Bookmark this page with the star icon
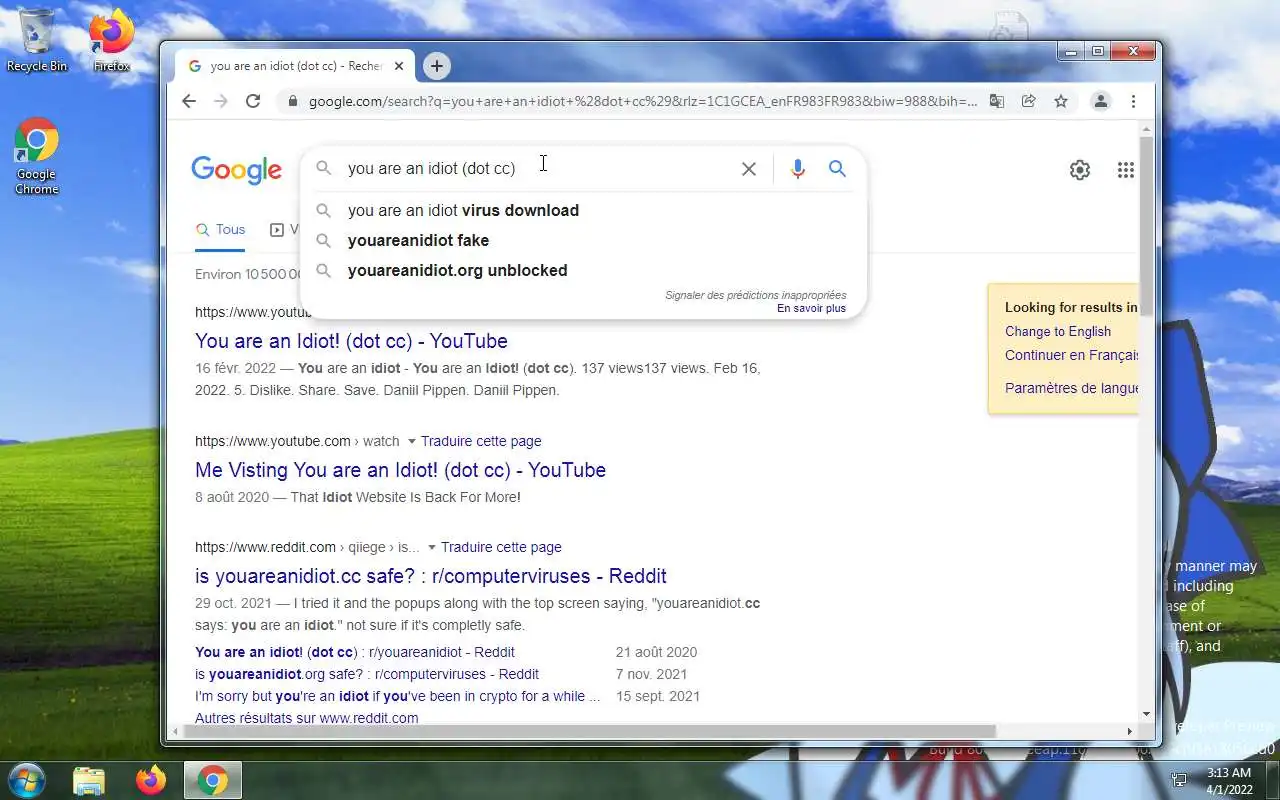Screen dimensions: 1280x800 (x=1061, y=101)
